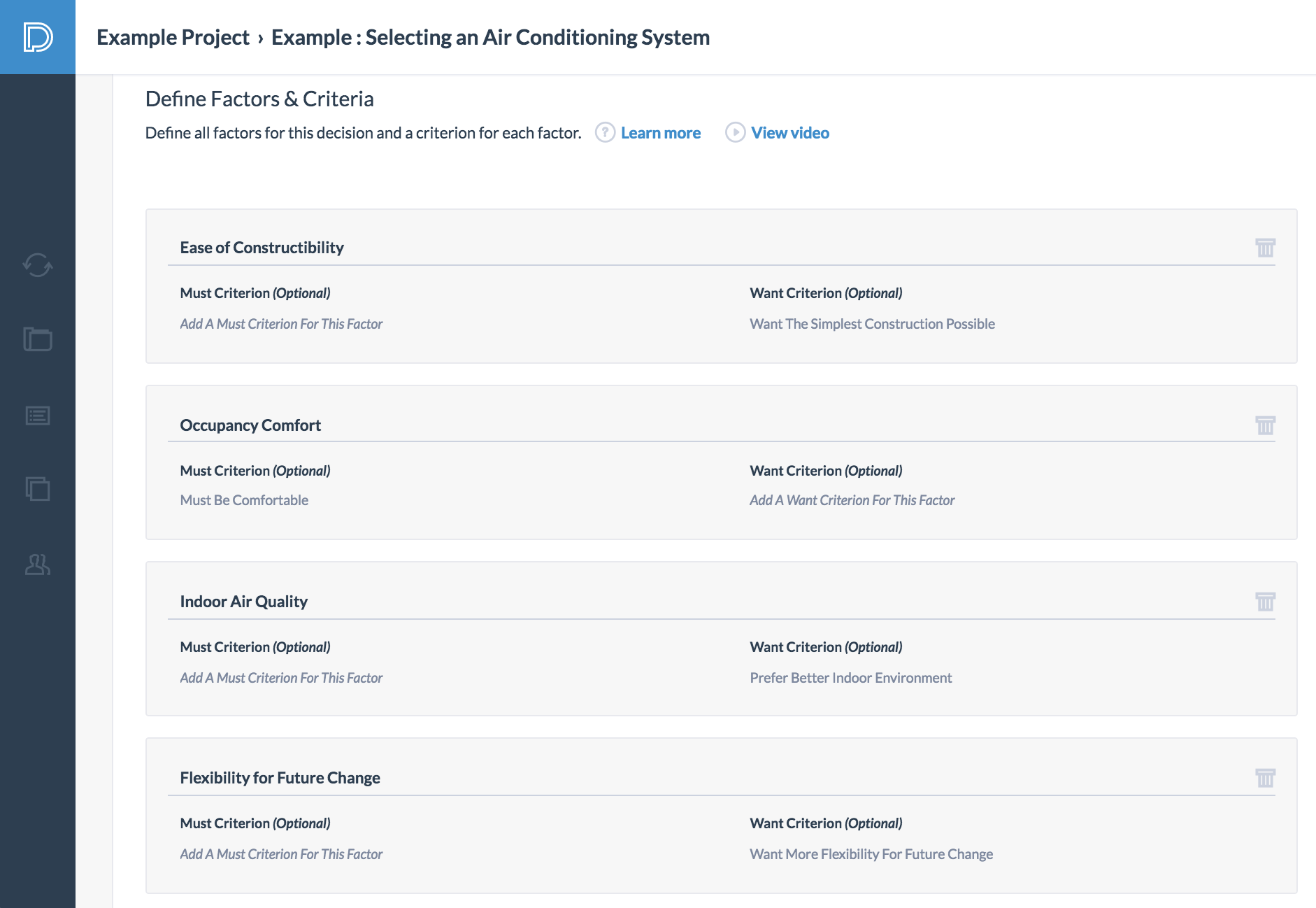Delete the Flexibility for Future Change factor

1265,778
